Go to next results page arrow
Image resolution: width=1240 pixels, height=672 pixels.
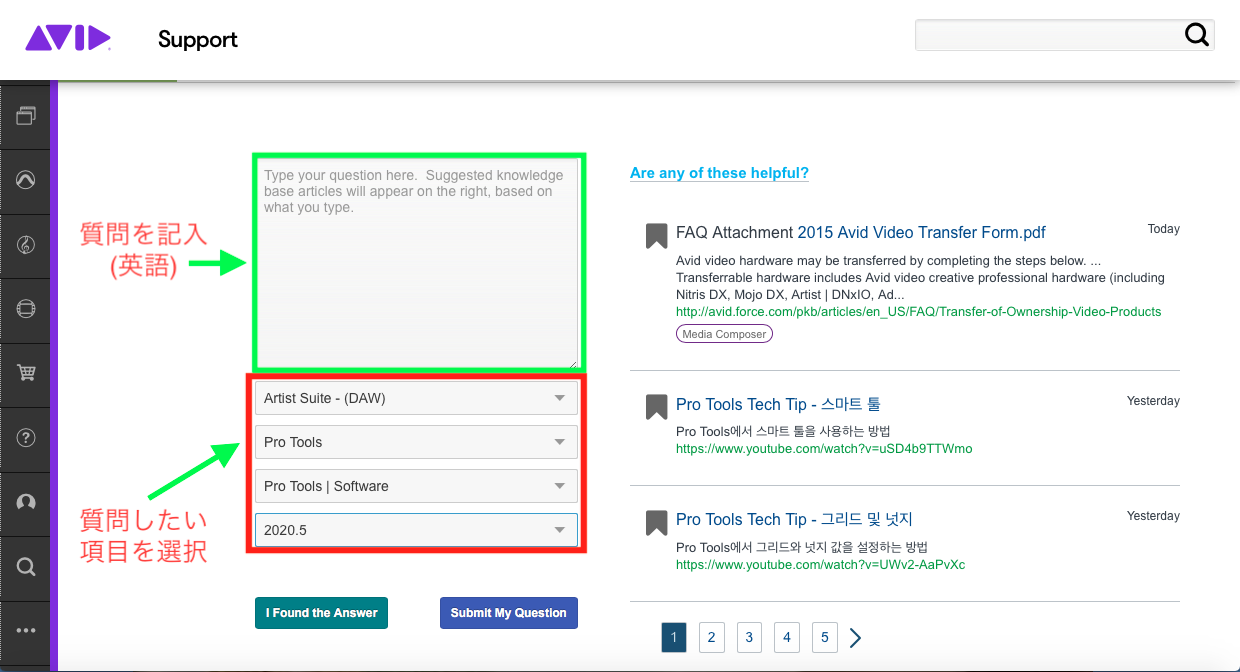coord(855,637)
